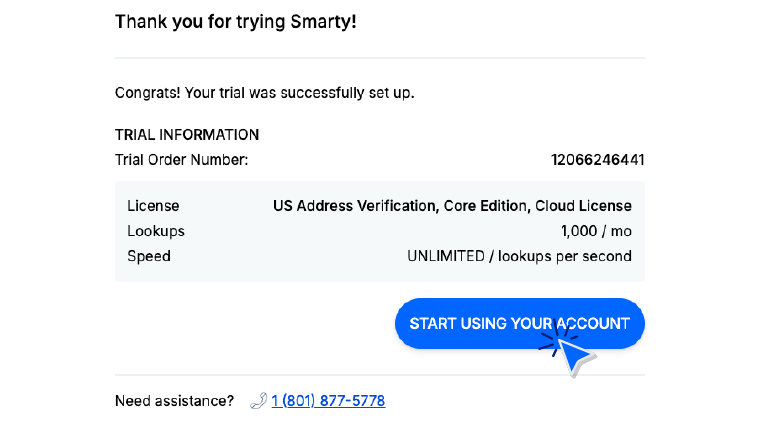Click the 'Congrats! Your trial was successfully set up' message

click(x=264, y=93)
